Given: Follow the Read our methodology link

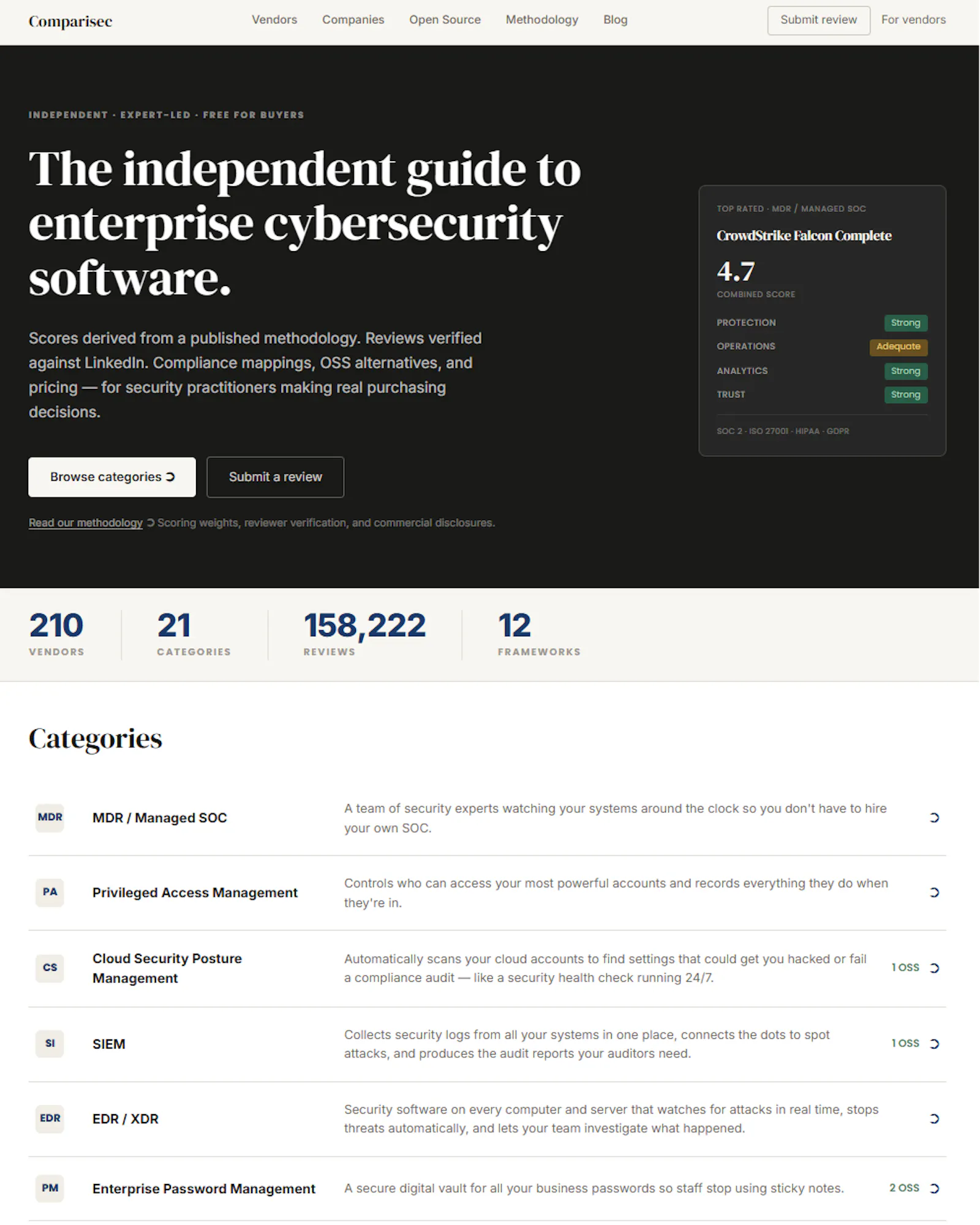Looking at the screenshot, I should (86, 523).
